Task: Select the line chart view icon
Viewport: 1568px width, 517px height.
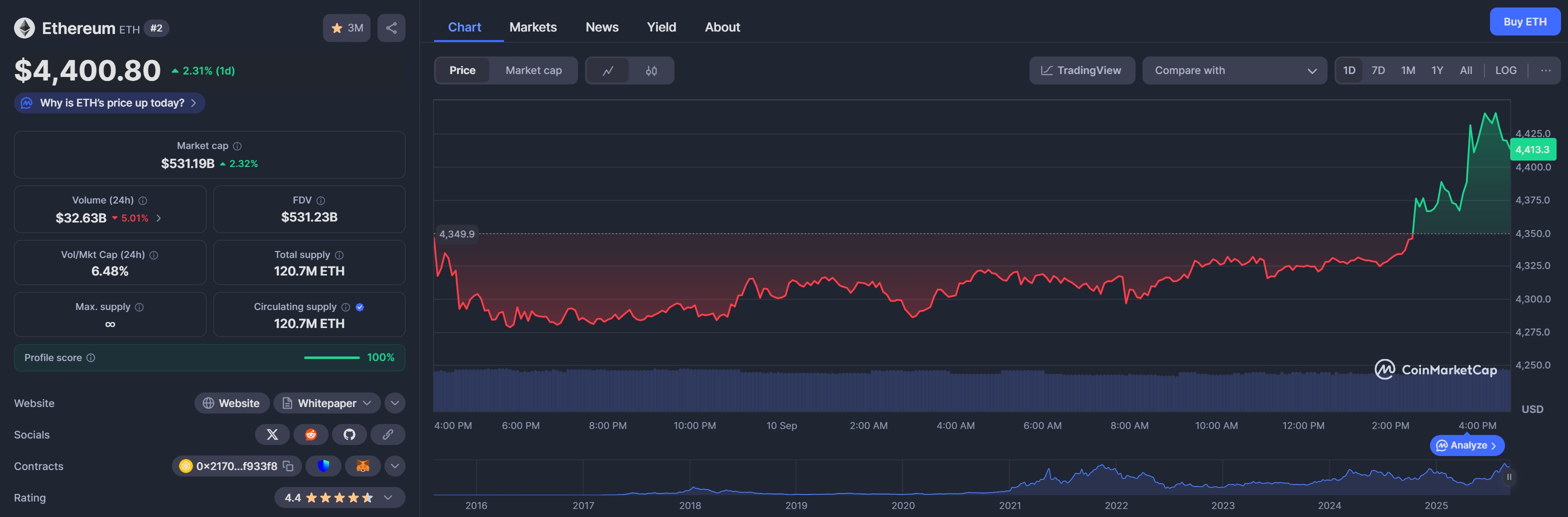Action: [x=607, y=70]
